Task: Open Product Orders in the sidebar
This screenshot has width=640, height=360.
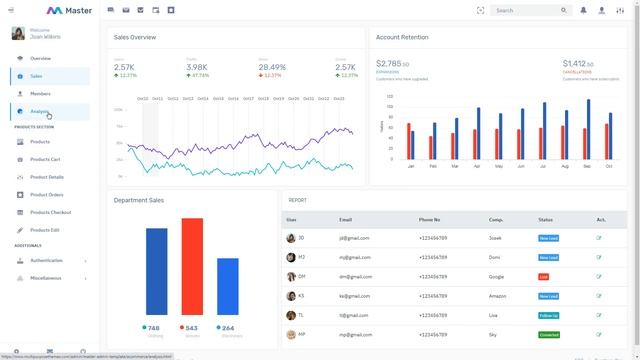Action: pos(50,195)
